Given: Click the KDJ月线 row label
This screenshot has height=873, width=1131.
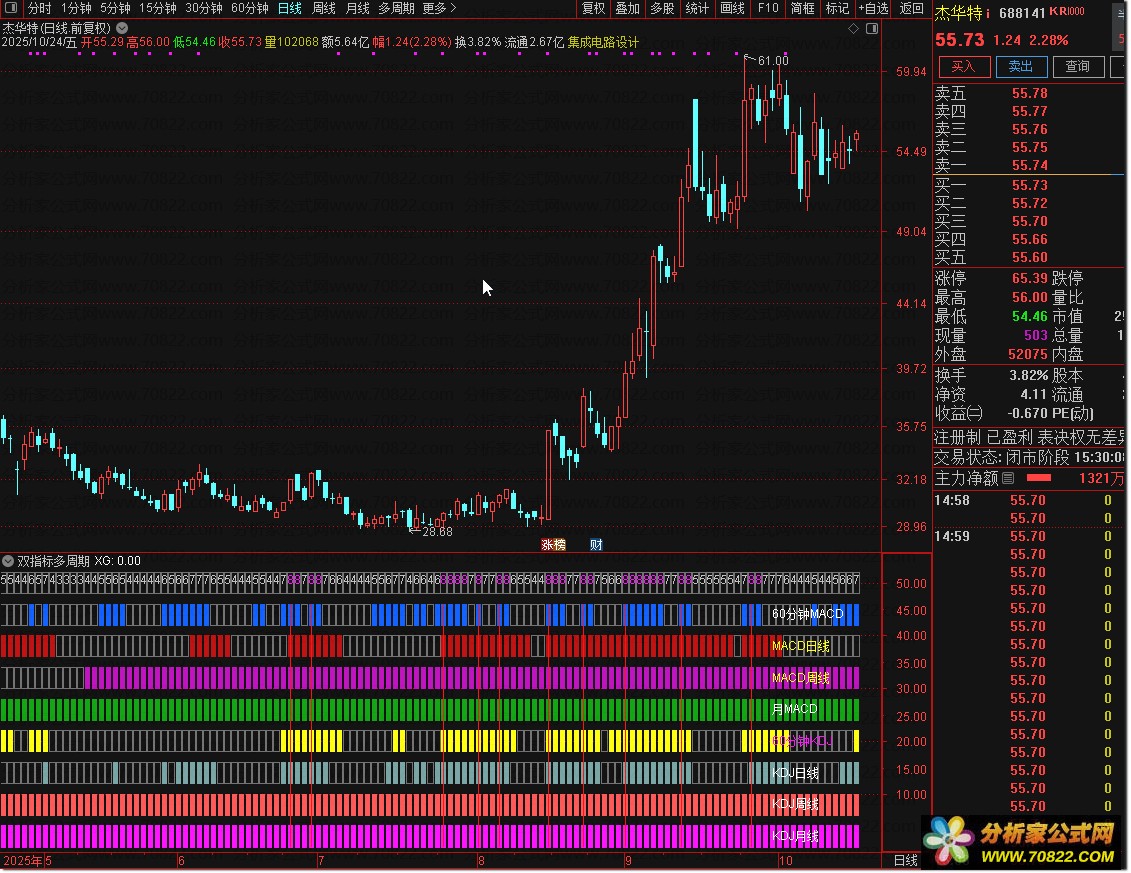Looking at the screenshot, I should [795, 836].
